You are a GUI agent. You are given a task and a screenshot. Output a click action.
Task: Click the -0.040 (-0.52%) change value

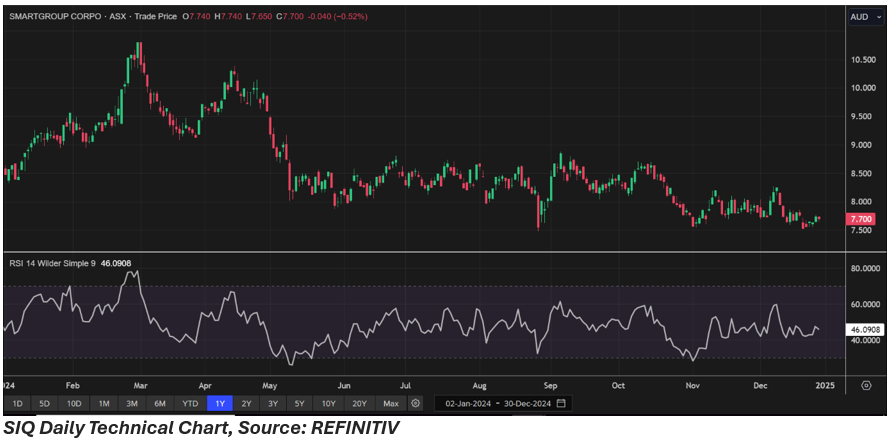[x=337, y=17]
